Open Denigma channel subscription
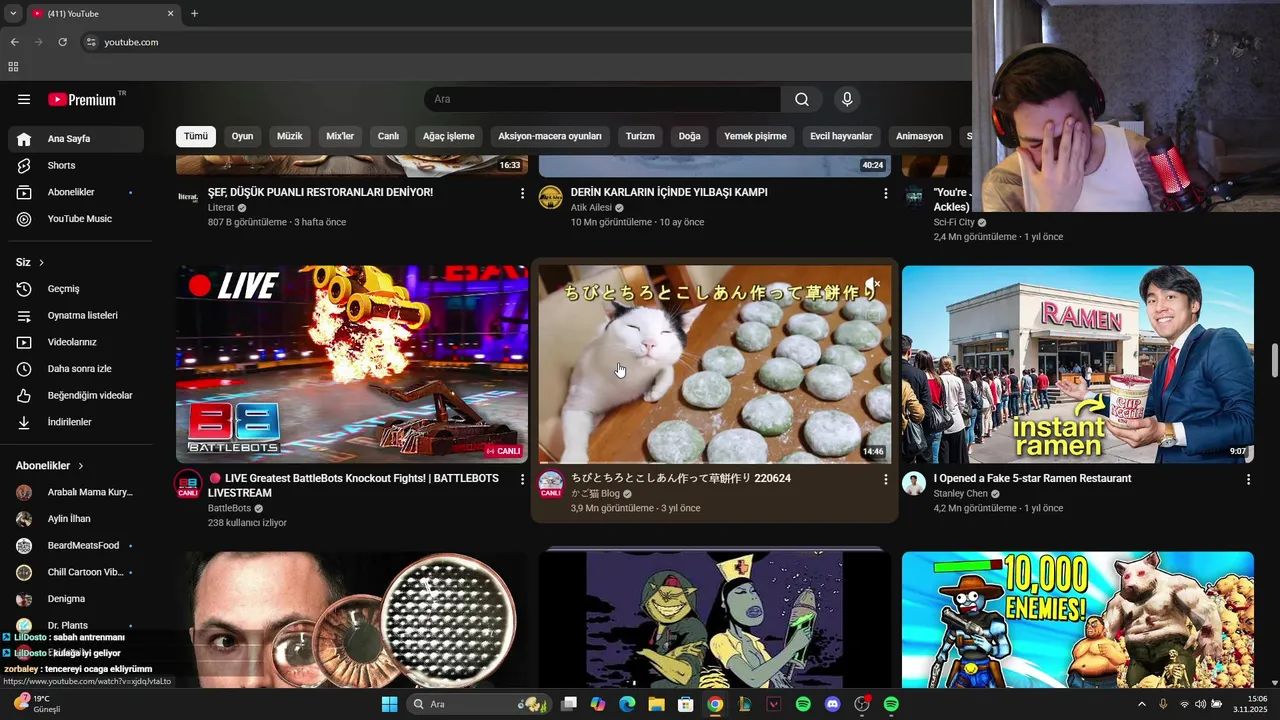1280x720 pixels. pyautogui.click(x=76, y=599)
